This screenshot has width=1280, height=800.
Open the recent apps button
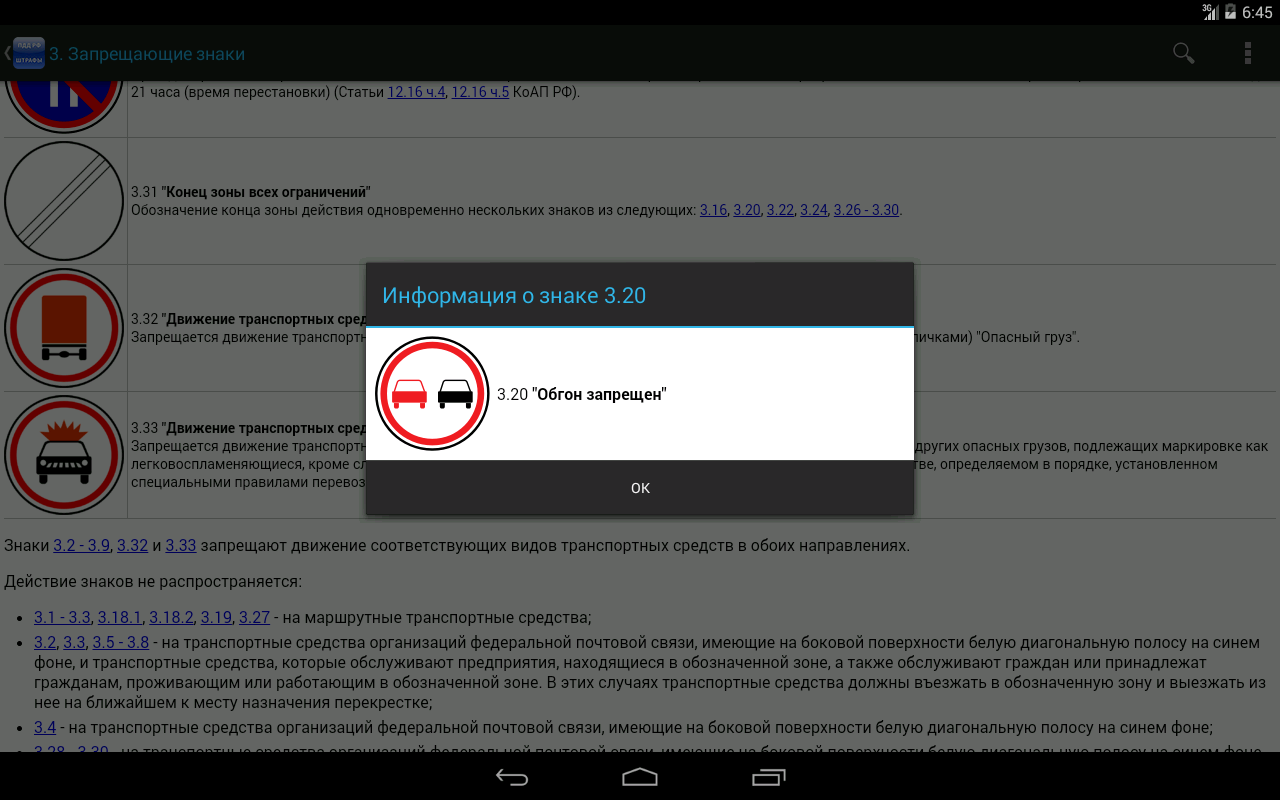(768, 776)
